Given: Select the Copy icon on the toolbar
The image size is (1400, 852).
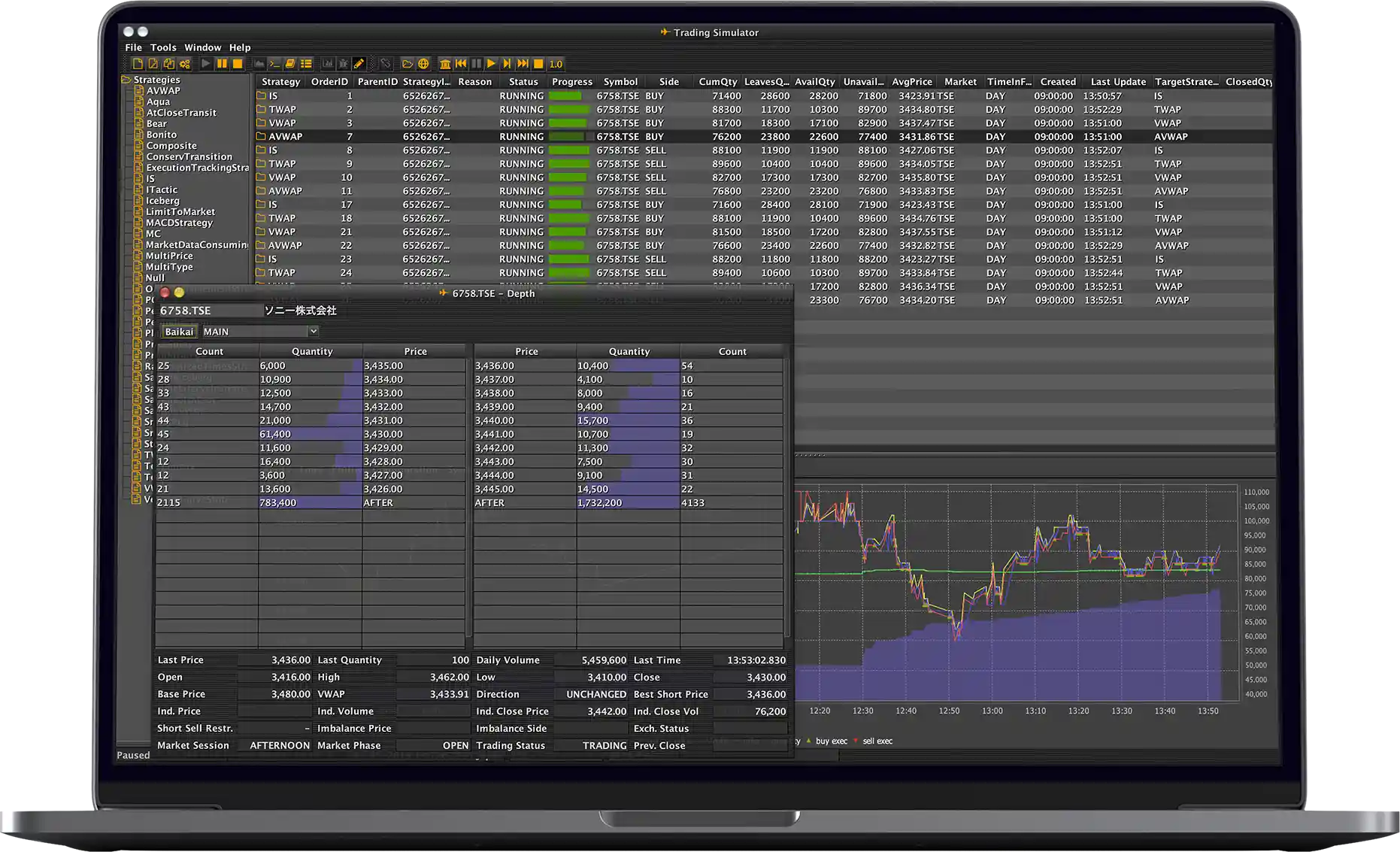Looking at the screenshot, I should click(170, 63).
